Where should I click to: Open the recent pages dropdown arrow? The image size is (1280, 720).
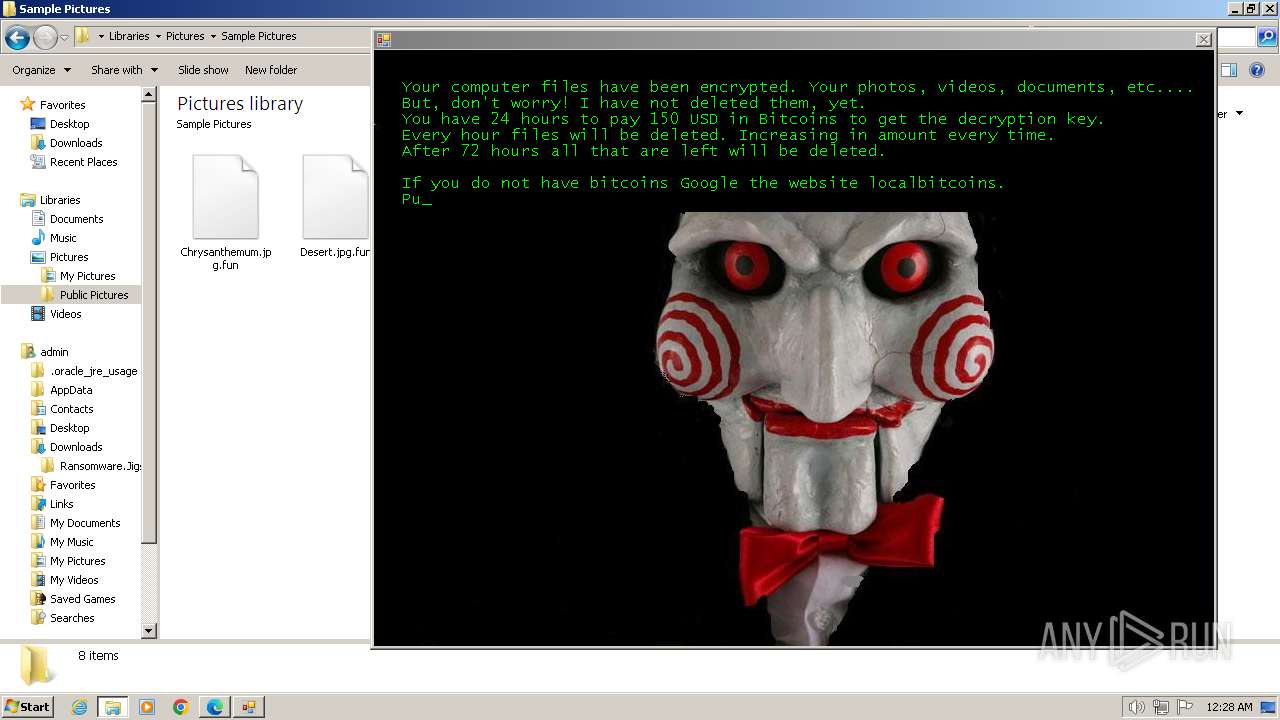[64, 38]
